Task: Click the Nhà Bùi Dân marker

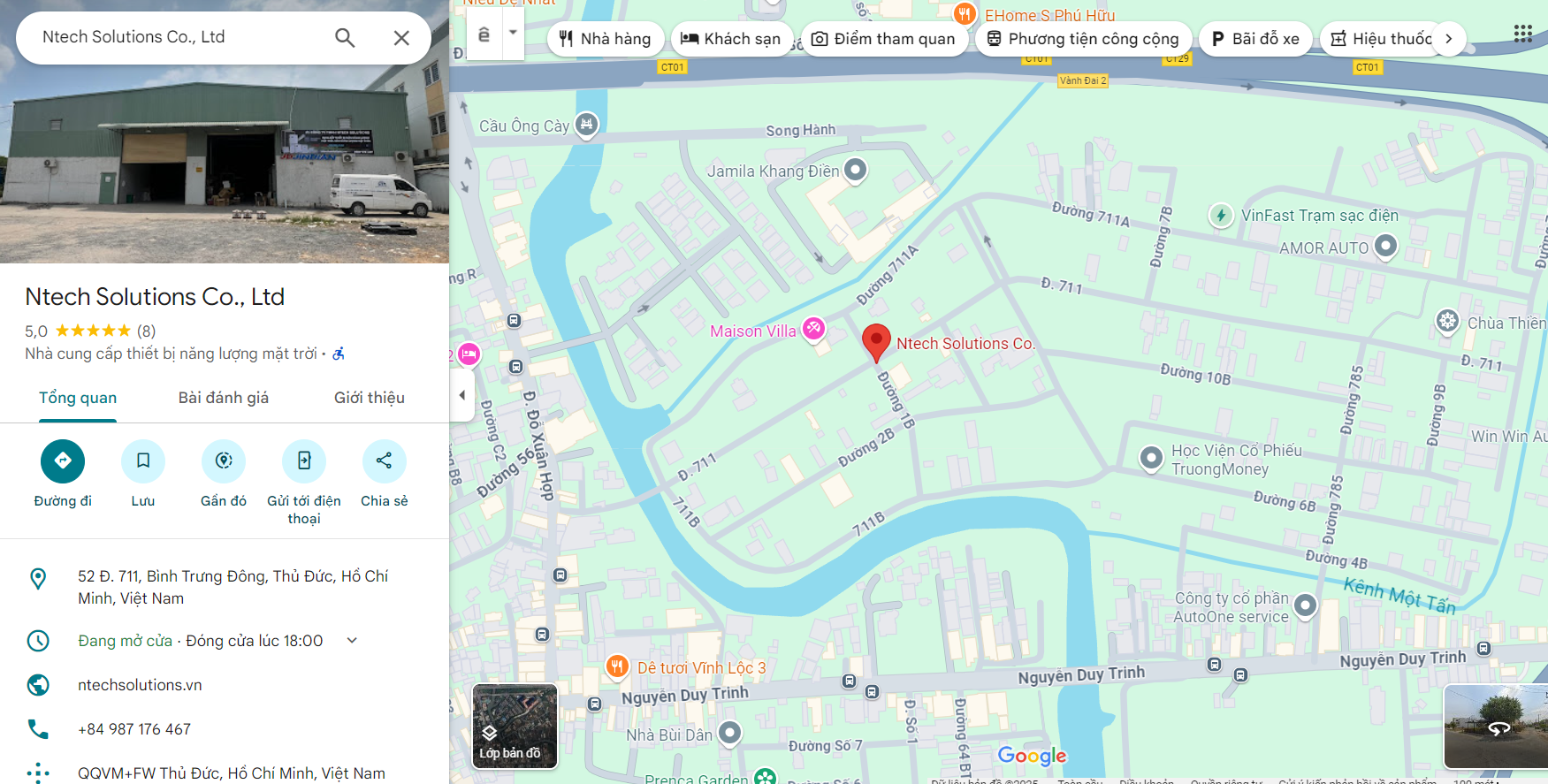Action: coord(729,733)
